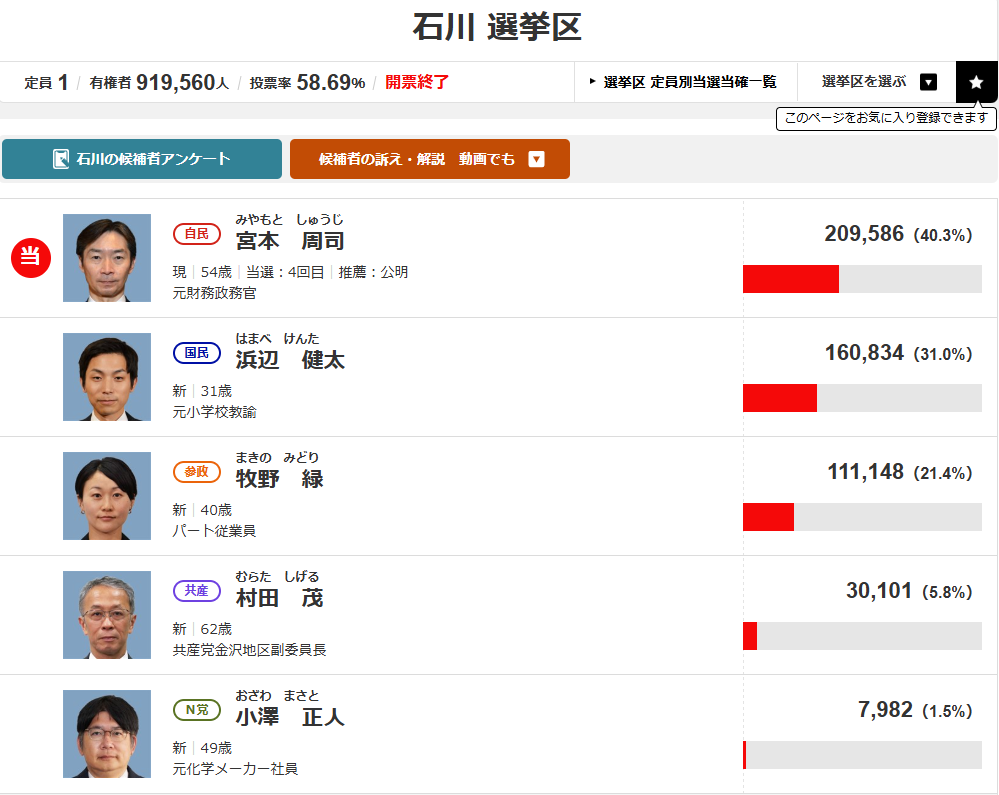Click the 石川 選挙区 page heading
Screen dimensions: 999x795
pyautogui.click(x=497, y=27)
